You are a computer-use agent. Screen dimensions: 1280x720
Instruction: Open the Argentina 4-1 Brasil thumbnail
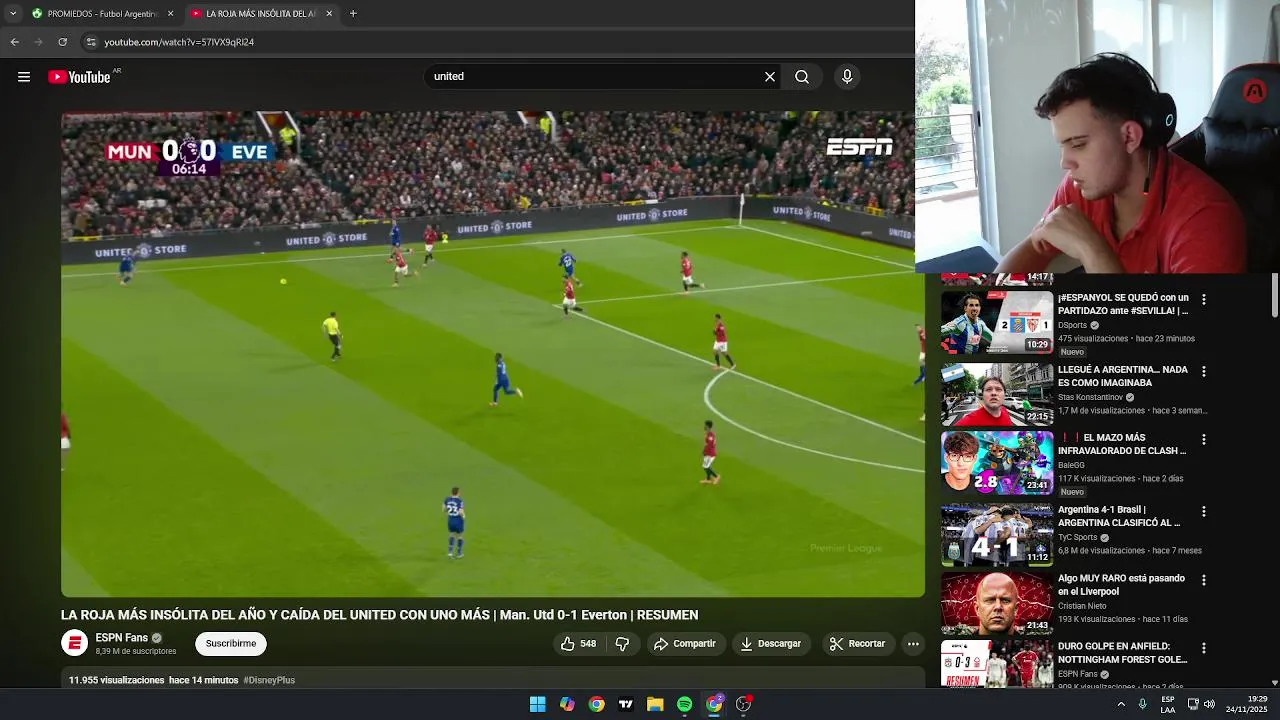click(997, 534)
